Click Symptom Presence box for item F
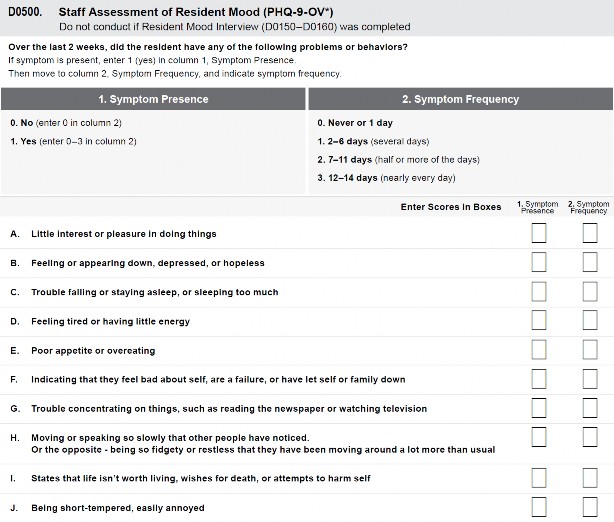The height and width of the screenshot is (522, 614). coord(539,379)
